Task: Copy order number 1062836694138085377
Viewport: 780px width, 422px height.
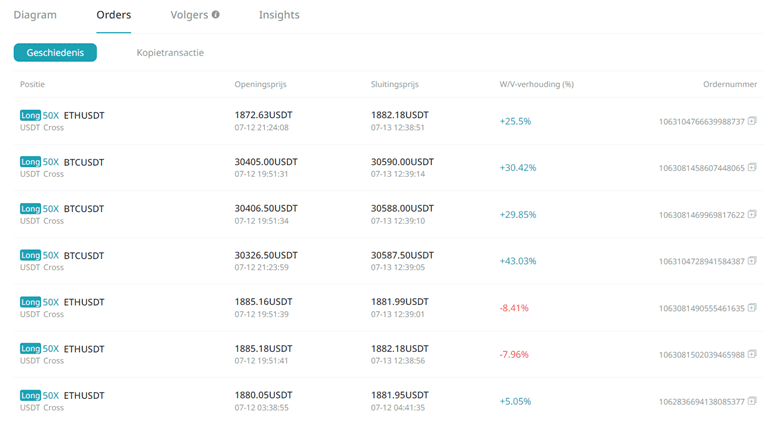Action: [x=752, y=401]
